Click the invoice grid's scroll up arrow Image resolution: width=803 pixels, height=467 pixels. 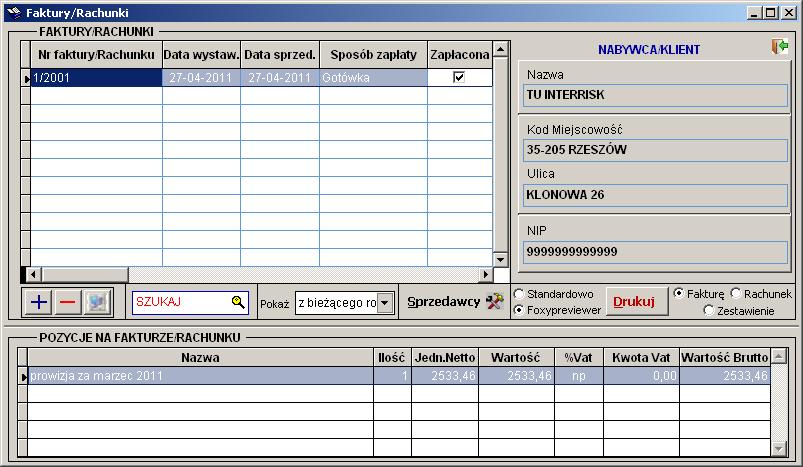point(500,49)
